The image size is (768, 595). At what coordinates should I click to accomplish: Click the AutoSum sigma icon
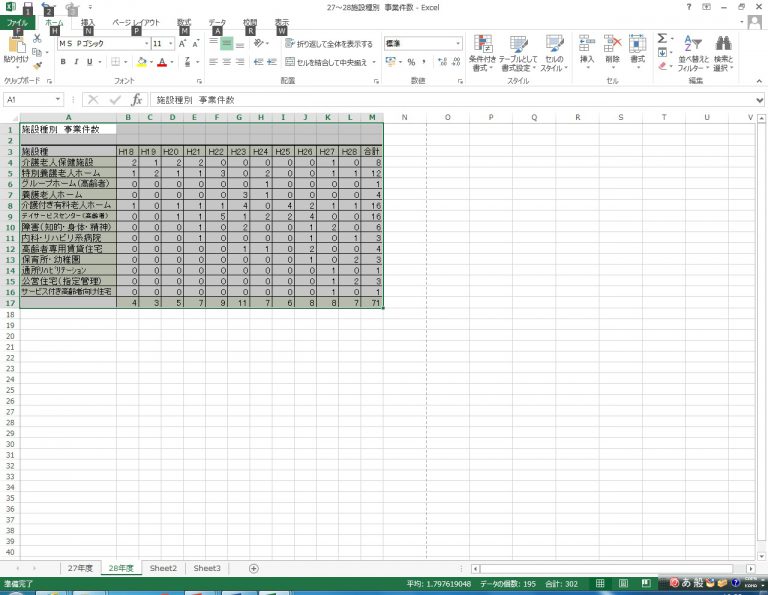click(x=662, y=39)
